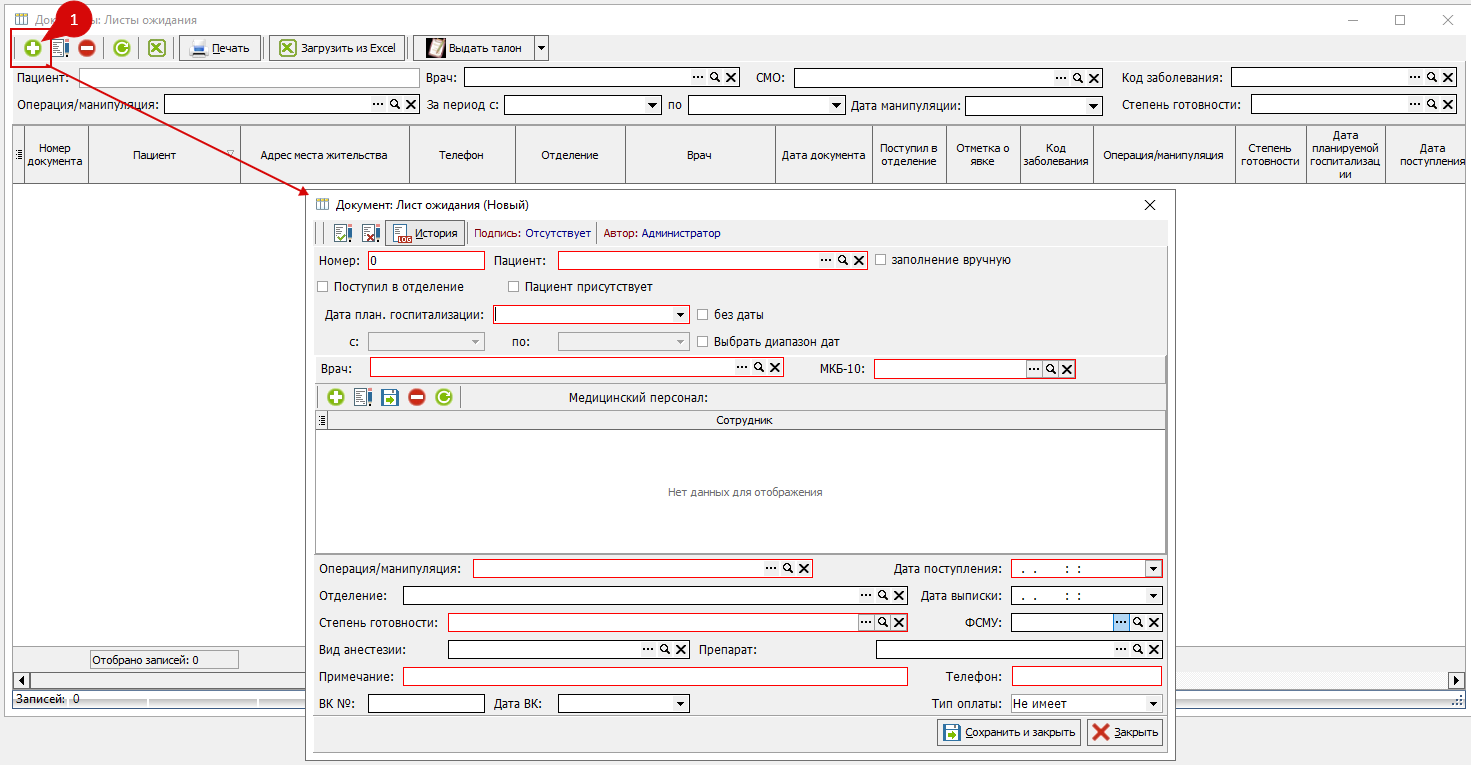The width and height of the screenshot is (1471, 765).
Task: Click the right arrow of the horizontal scrollbar
Action: tap(1456, 680)
